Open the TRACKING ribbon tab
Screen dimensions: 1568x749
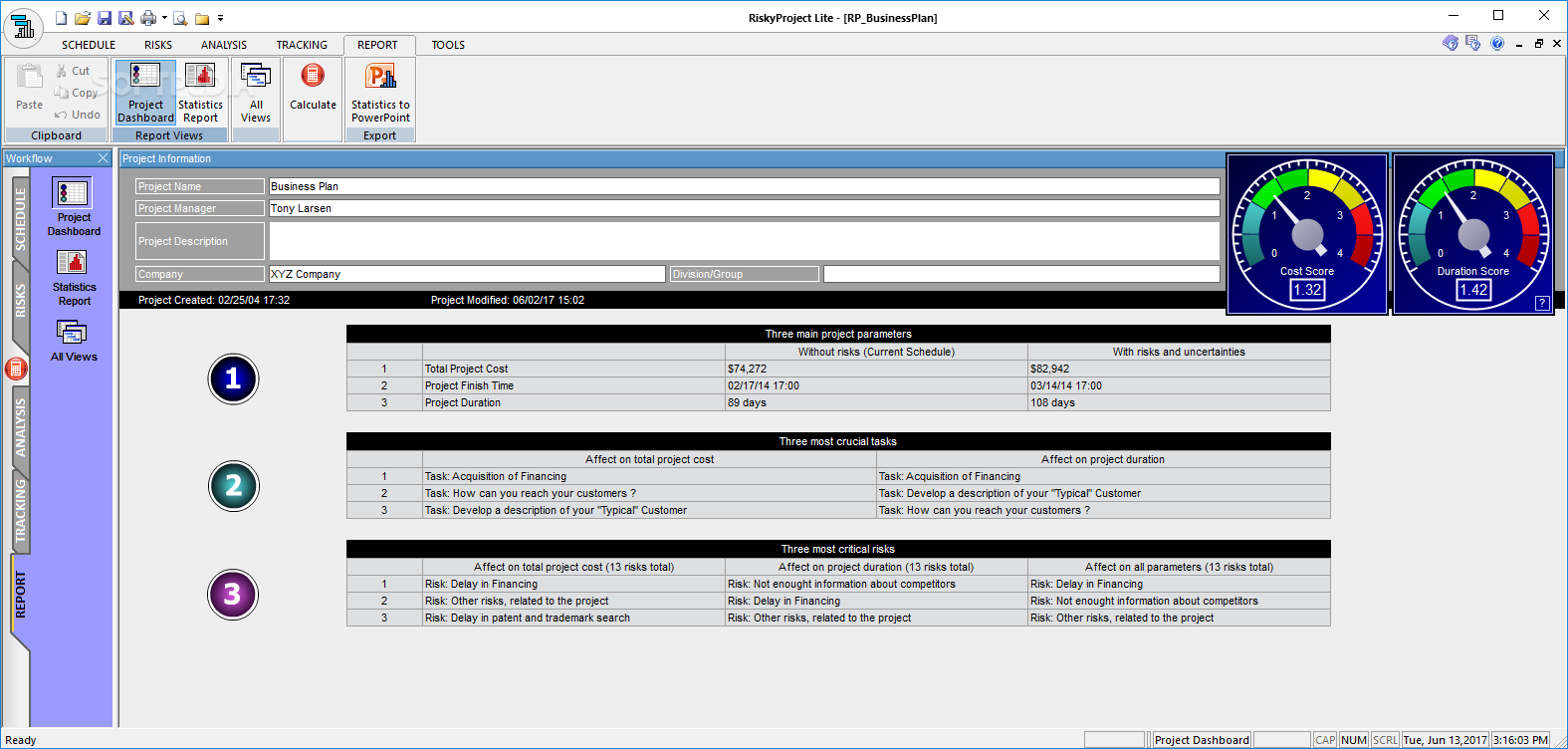pyautogui.click(x=302, y=45)
